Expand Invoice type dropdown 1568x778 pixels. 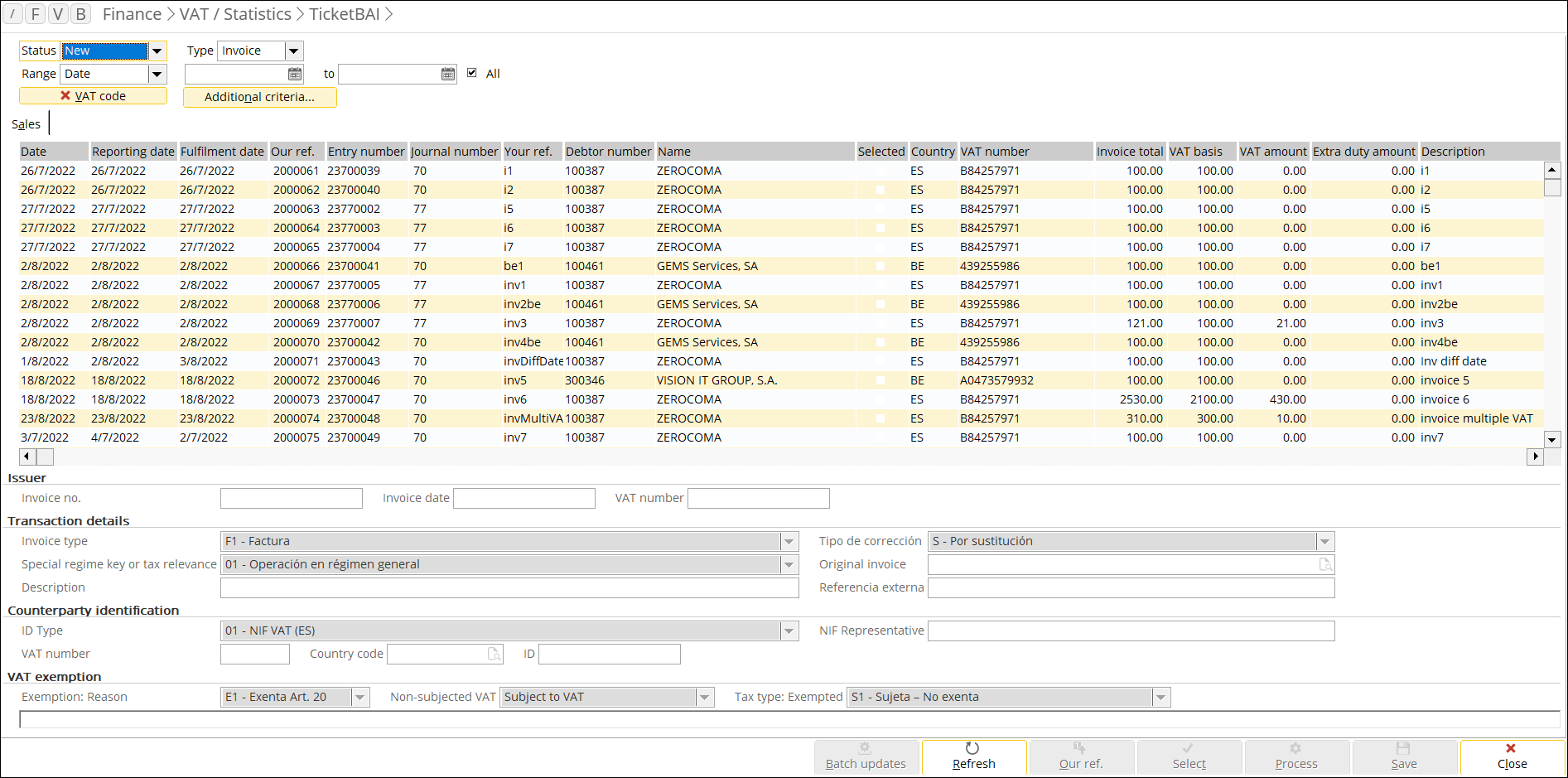coord(789,541)
